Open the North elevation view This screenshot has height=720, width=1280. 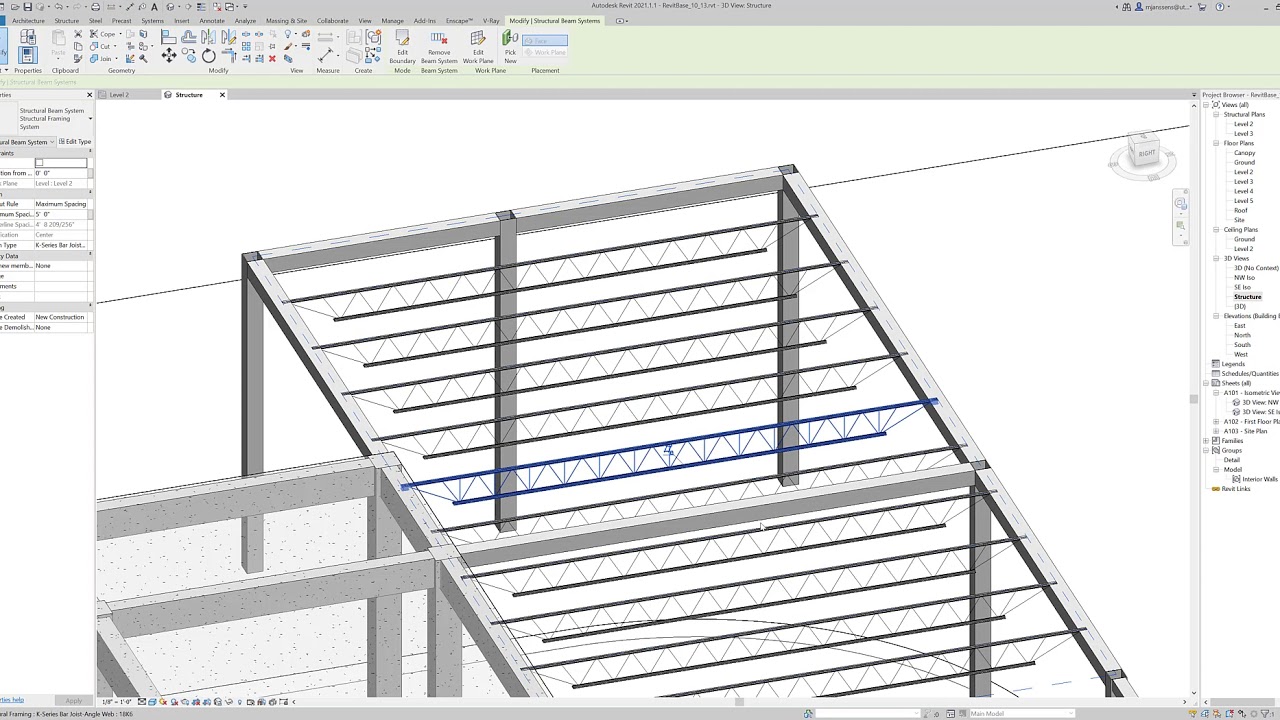coord(1242,335)
